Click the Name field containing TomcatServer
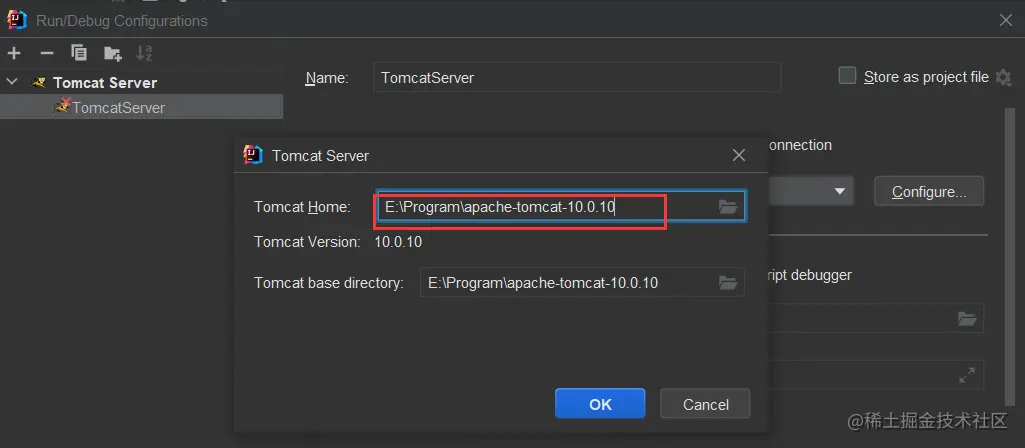 (577, 78)
